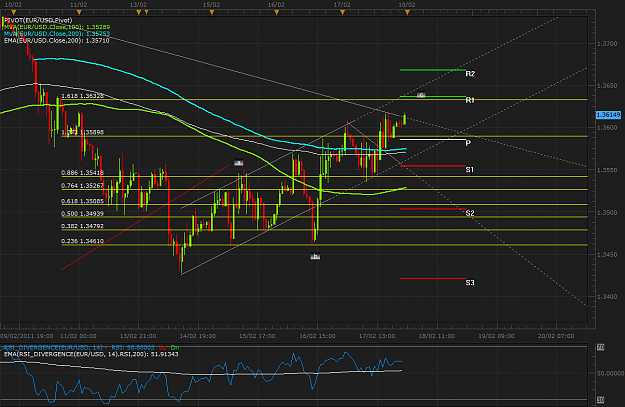Click the Fibonacci label 0.382 1.34792
The height and width of the screenshot is (407, 625).
point(82,226)
